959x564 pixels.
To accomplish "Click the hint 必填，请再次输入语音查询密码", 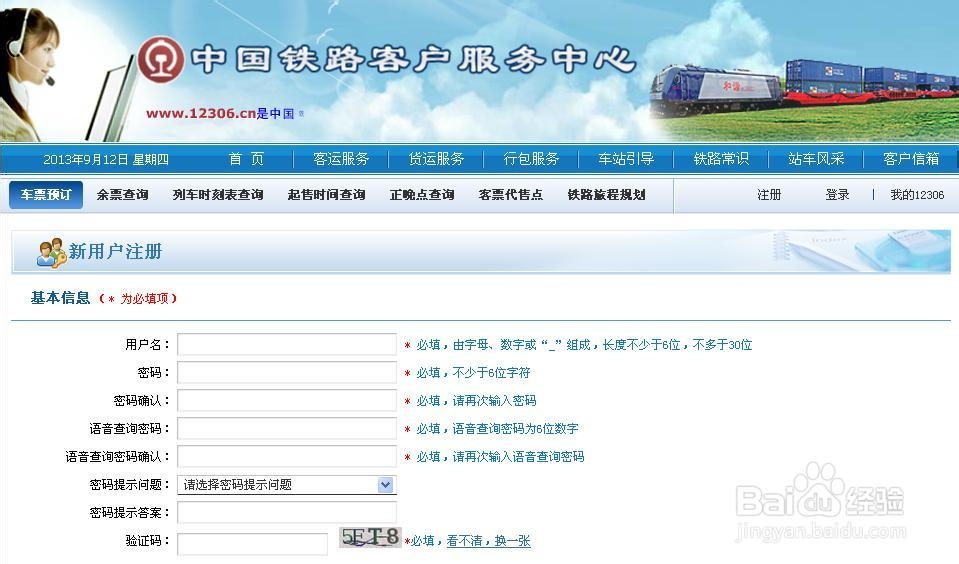I will tap(500, 457).
